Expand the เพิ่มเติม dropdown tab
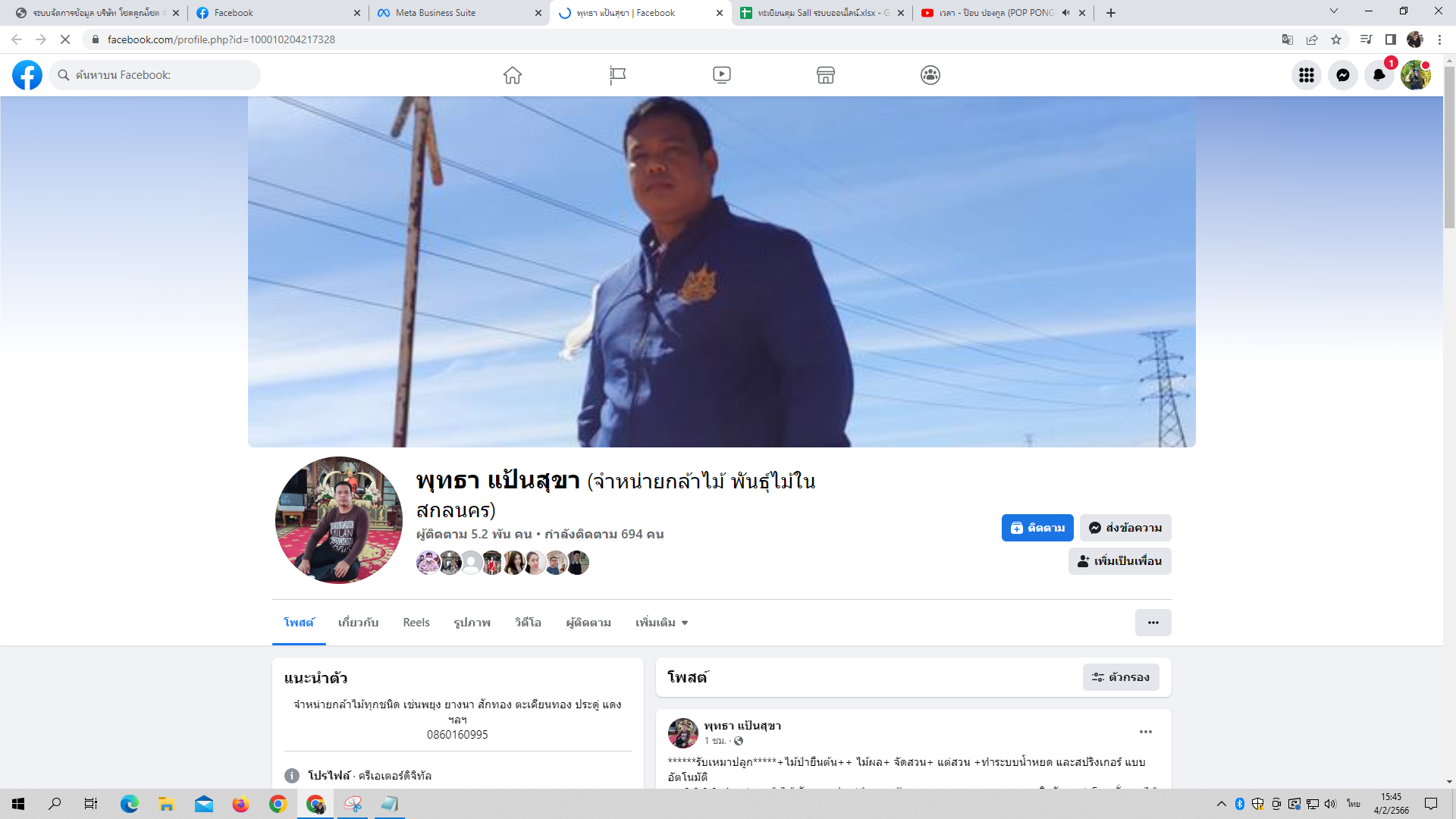 tap(662, 623)
